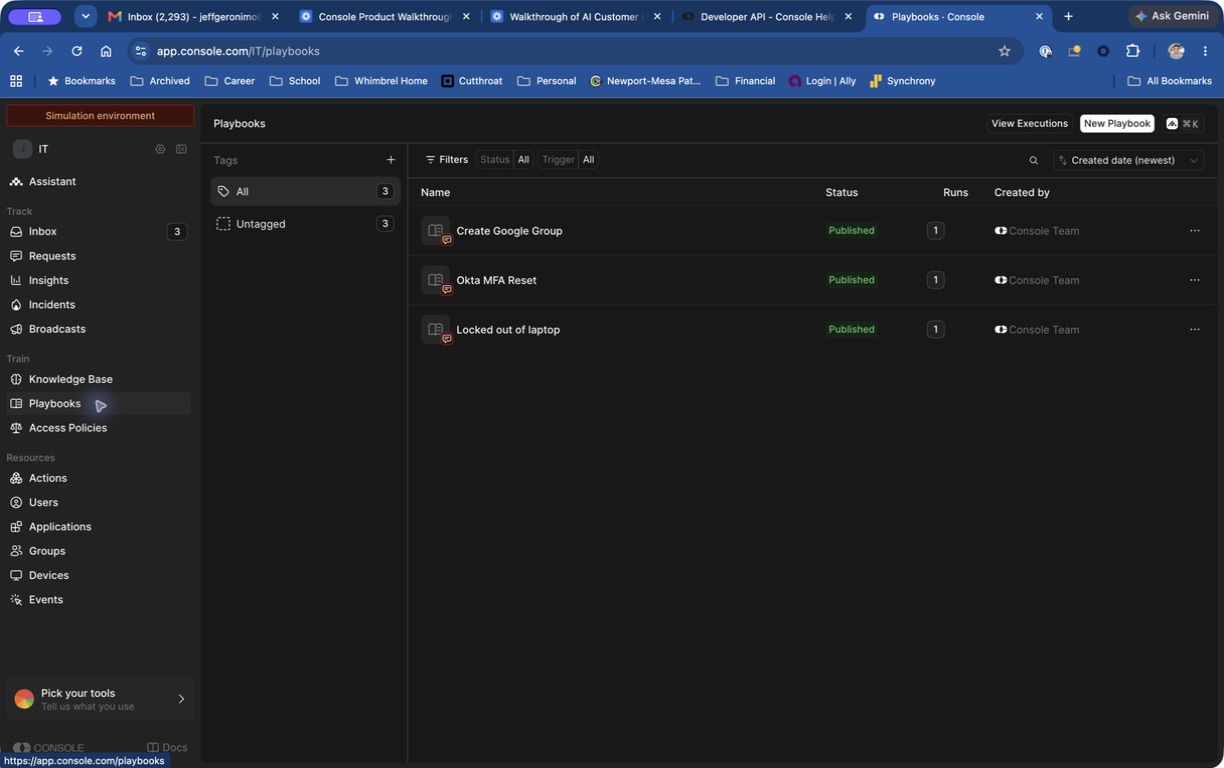Open the Okta MFA Reset playbook
This screenshot has height=768, width=1224.
(x=496, y=280)
